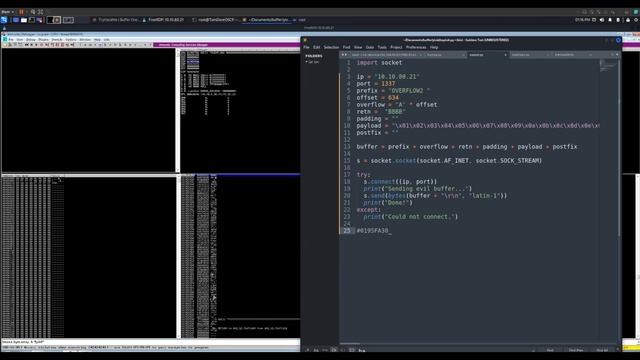Close the active Sublime Text tab
This screenshot has width=640, height=360.
pos(505,55)
